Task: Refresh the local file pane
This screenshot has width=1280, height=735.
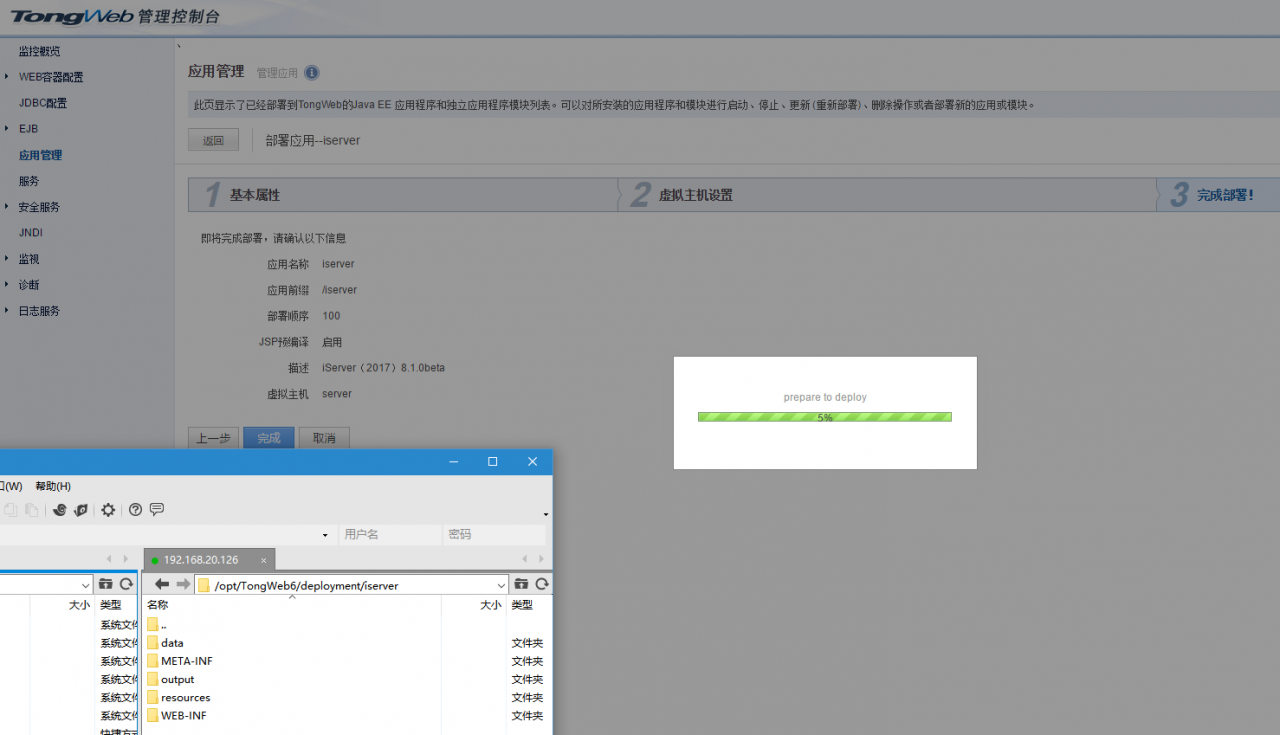Action: pos(126,584)
